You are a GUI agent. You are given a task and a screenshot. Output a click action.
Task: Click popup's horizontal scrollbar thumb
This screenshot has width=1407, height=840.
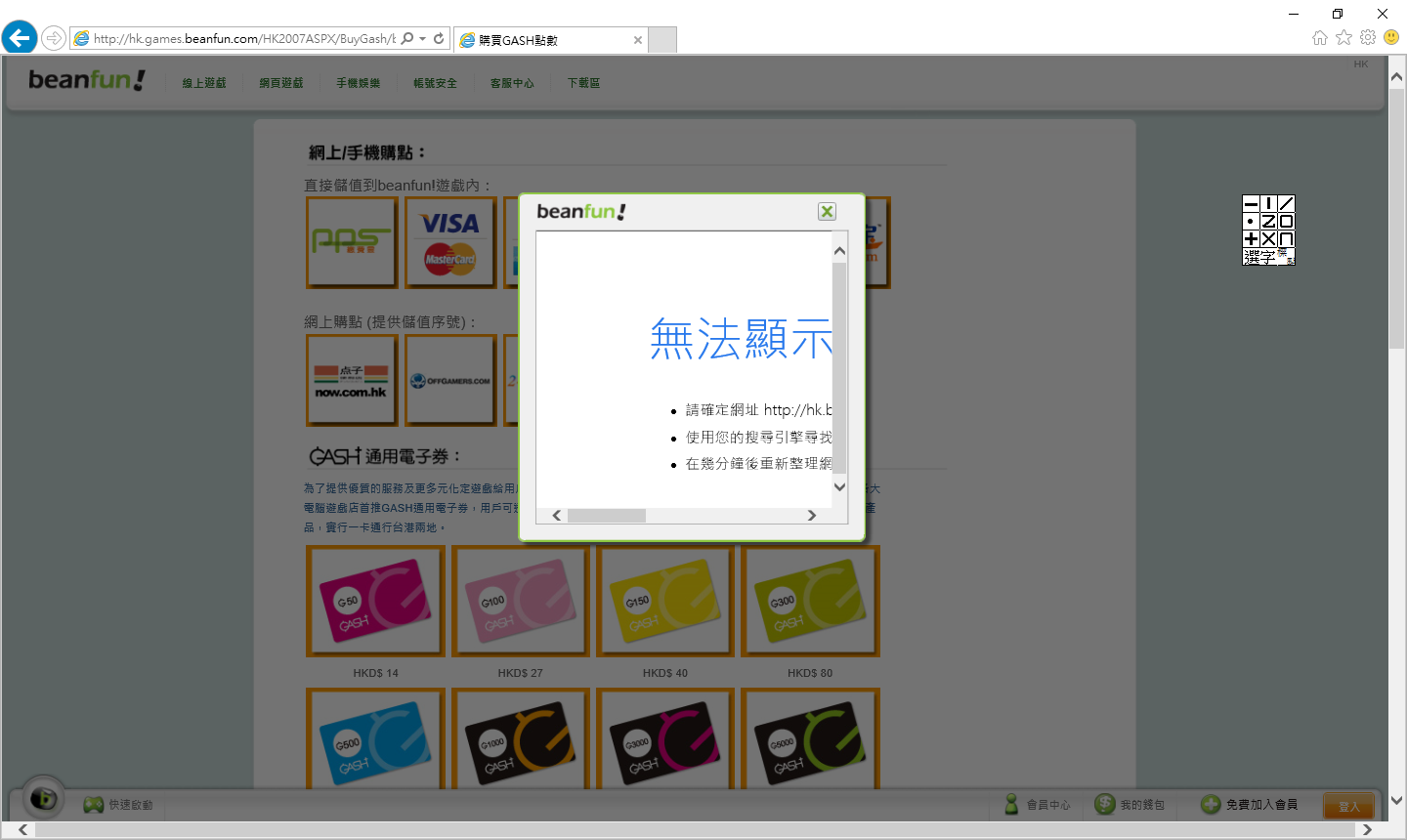[607, 516]
